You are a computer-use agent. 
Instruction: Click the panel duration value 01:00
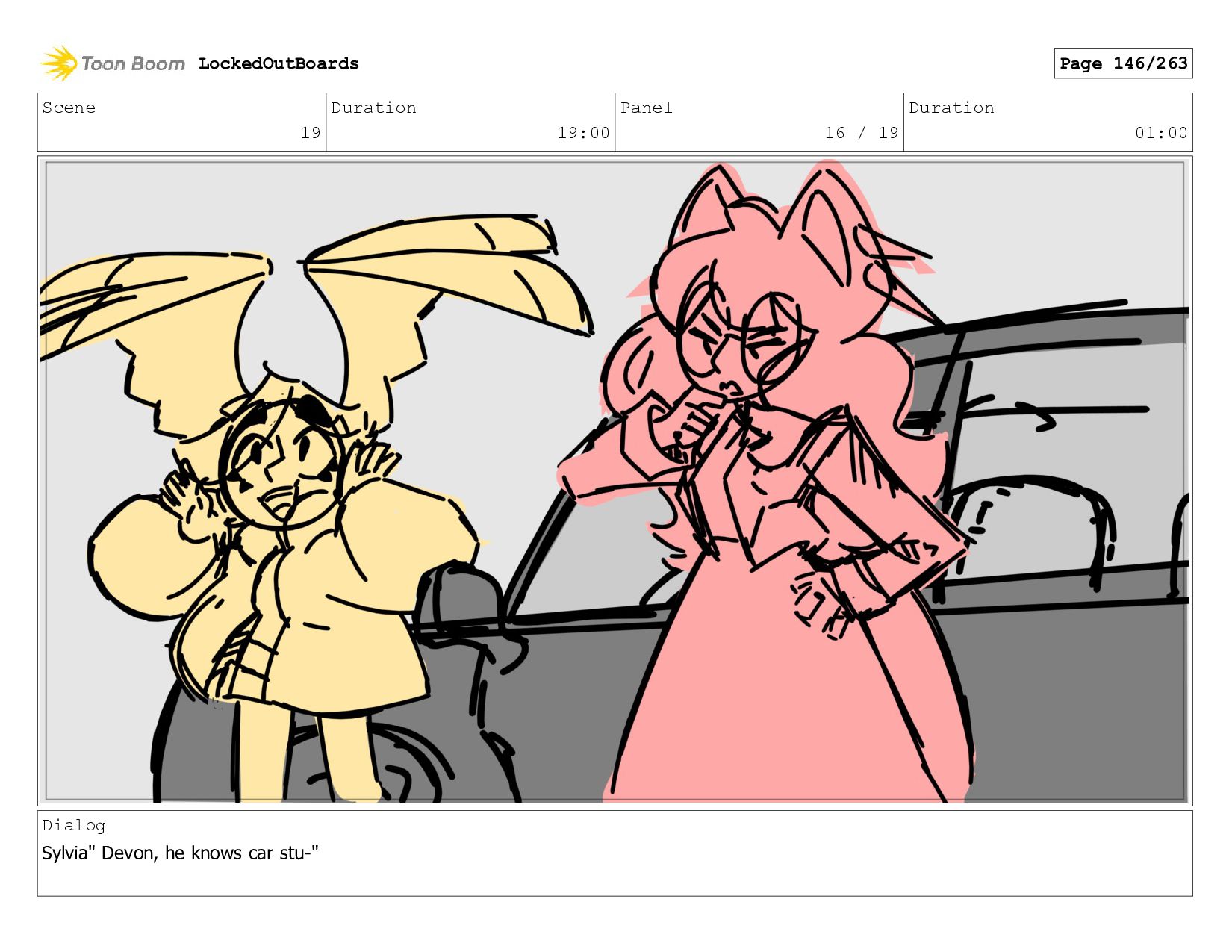tap(1161, 133)
